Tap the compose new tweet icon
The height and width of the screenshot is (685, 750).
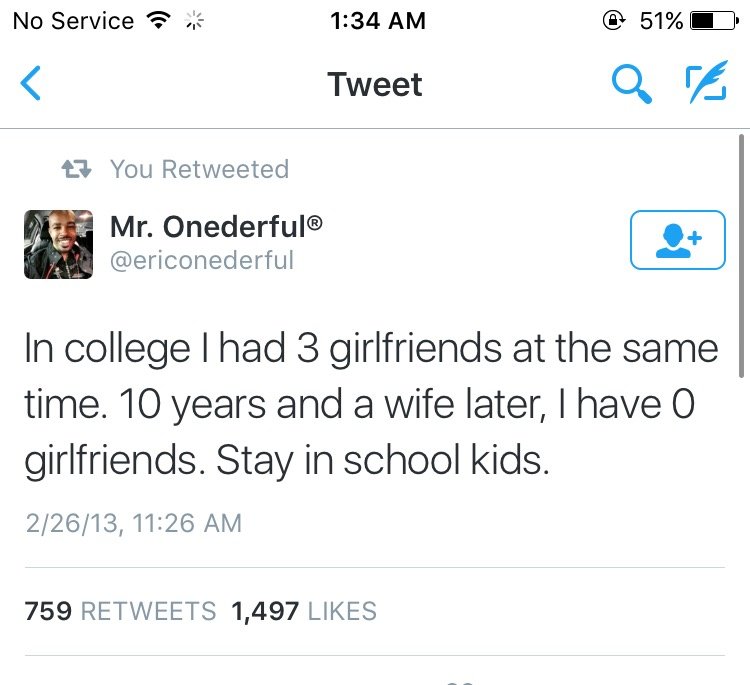(705, 85)
